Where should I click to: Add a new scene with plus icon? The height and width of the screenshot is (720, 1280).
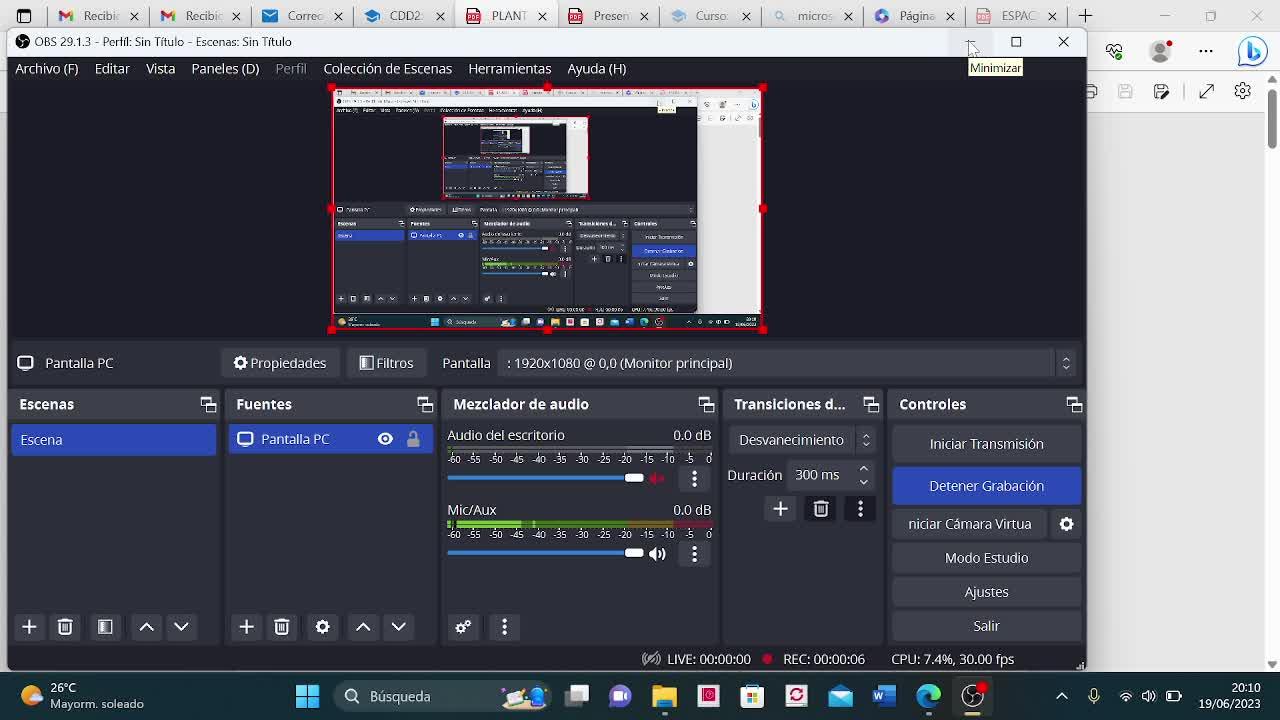(x=29, y=626)
